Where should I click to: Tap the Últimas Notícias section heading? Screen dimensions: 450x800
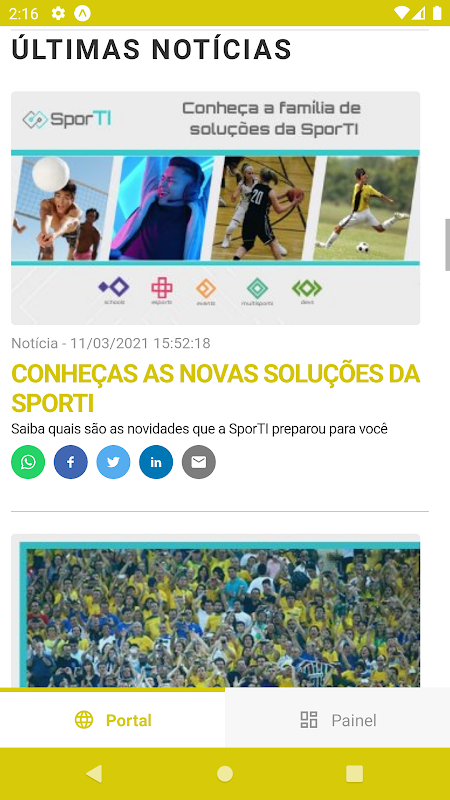pos(152,49)
